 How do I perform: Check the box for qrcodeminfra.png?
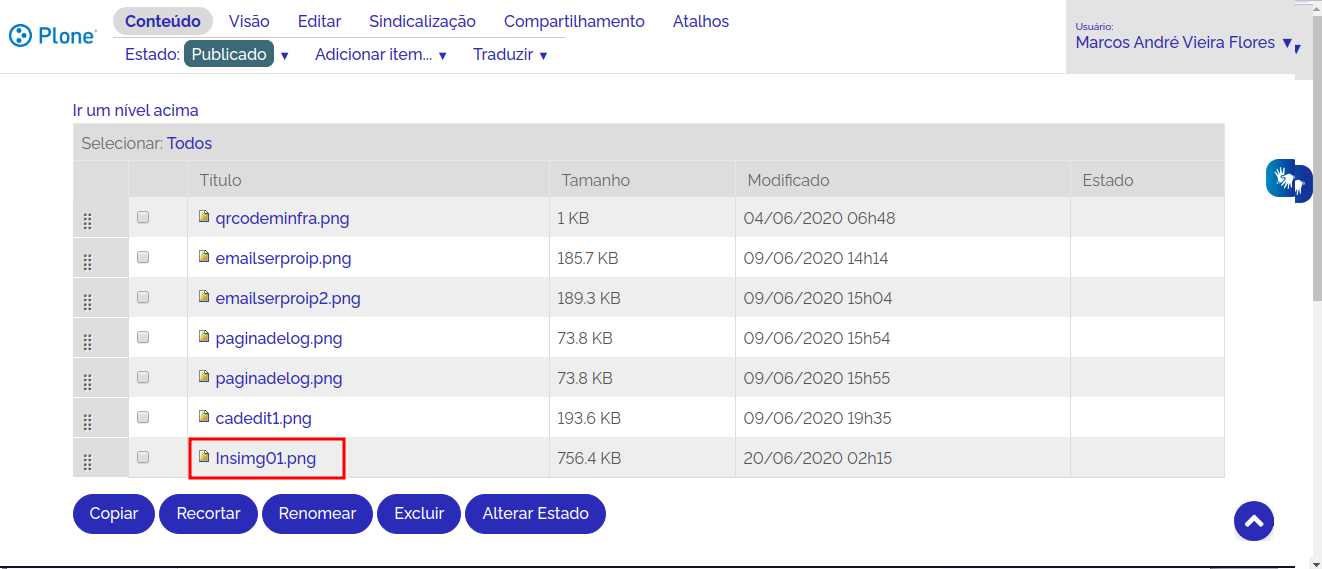(x=143, y=217)
